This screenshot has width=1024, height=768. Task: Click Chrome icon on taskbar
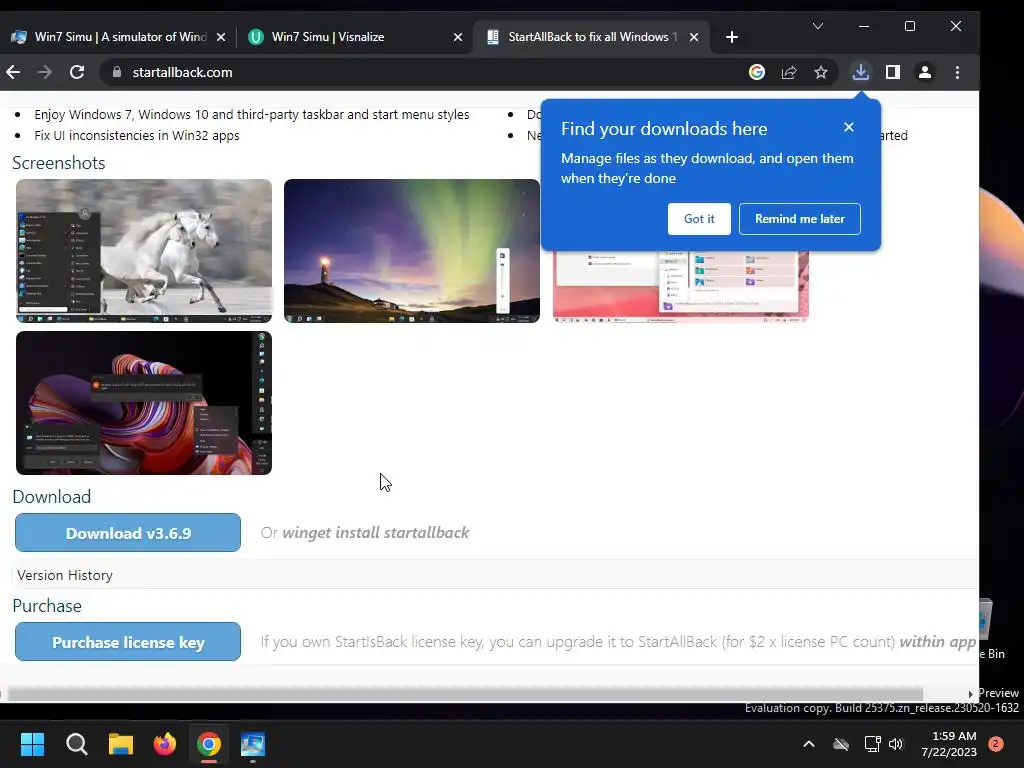coord(209,744)
